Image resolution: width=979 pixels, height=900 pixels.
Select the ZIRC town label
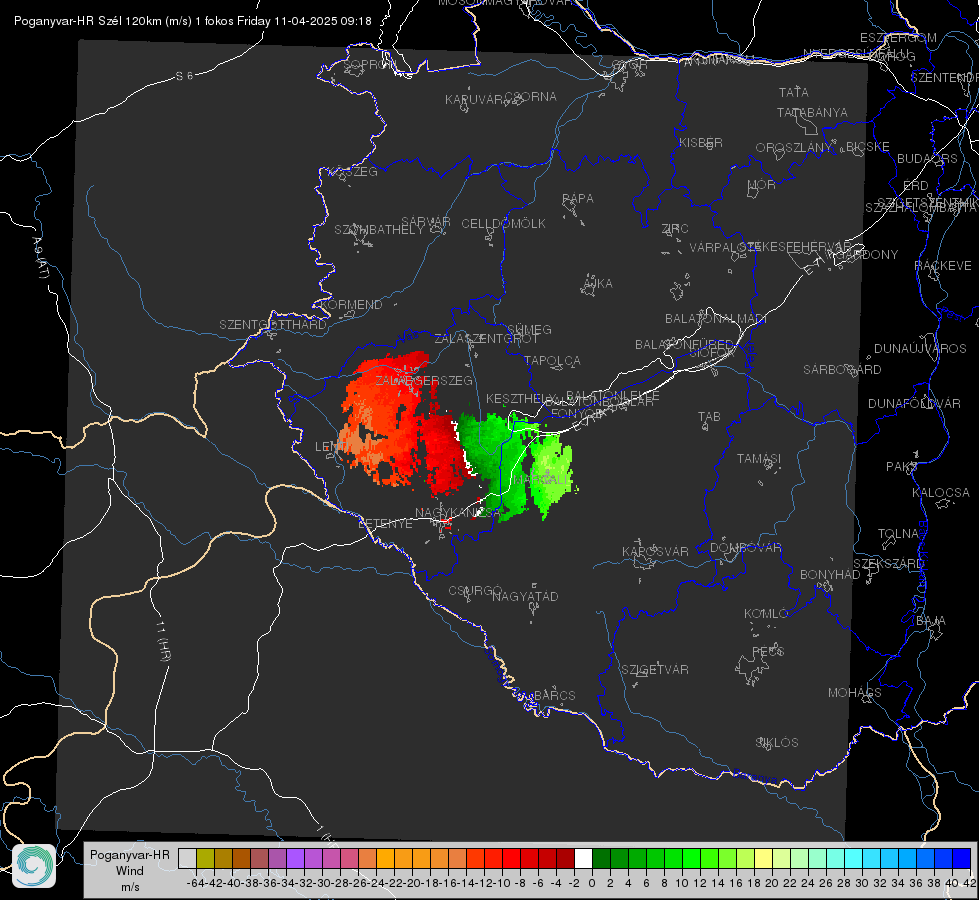(675, 229)
